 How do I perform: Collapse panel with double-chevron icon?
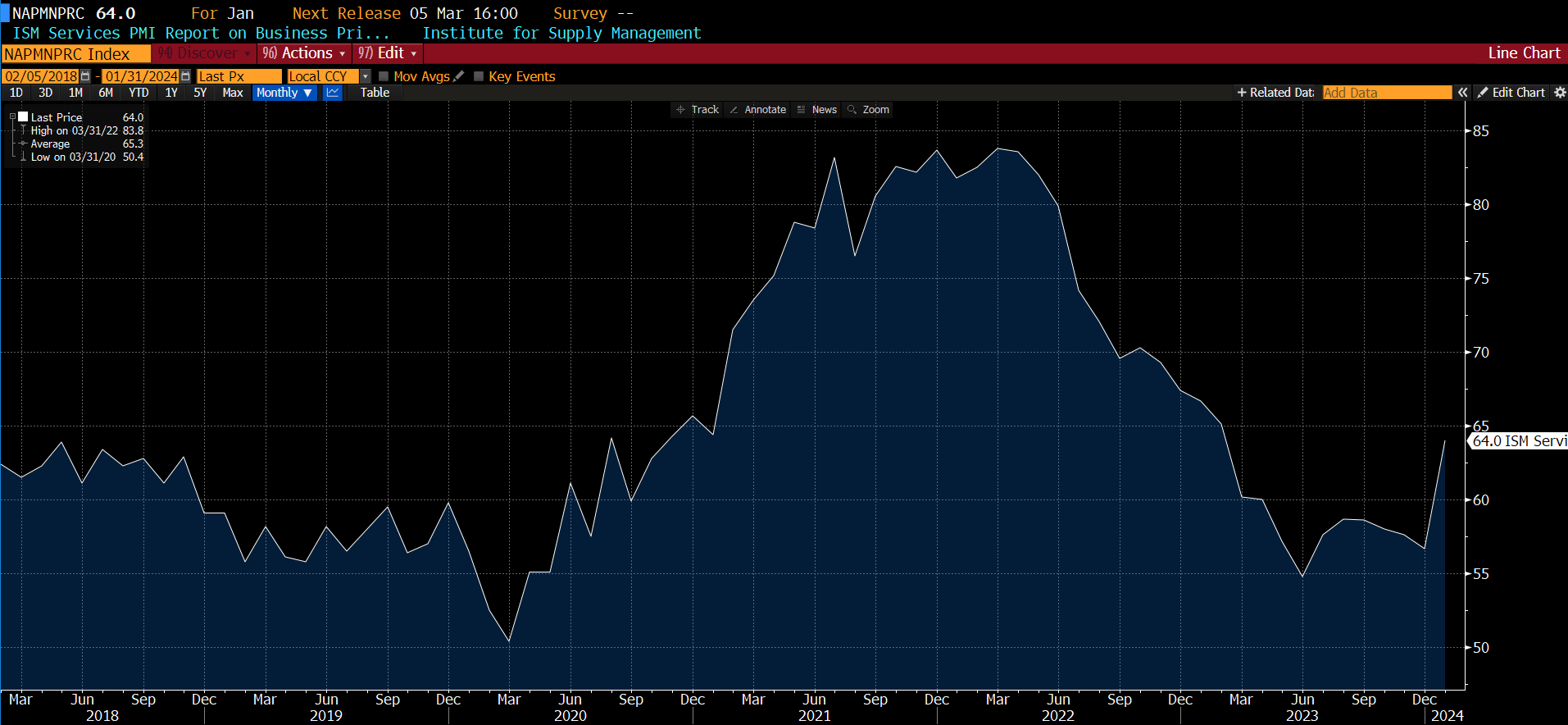point(1462,93)
